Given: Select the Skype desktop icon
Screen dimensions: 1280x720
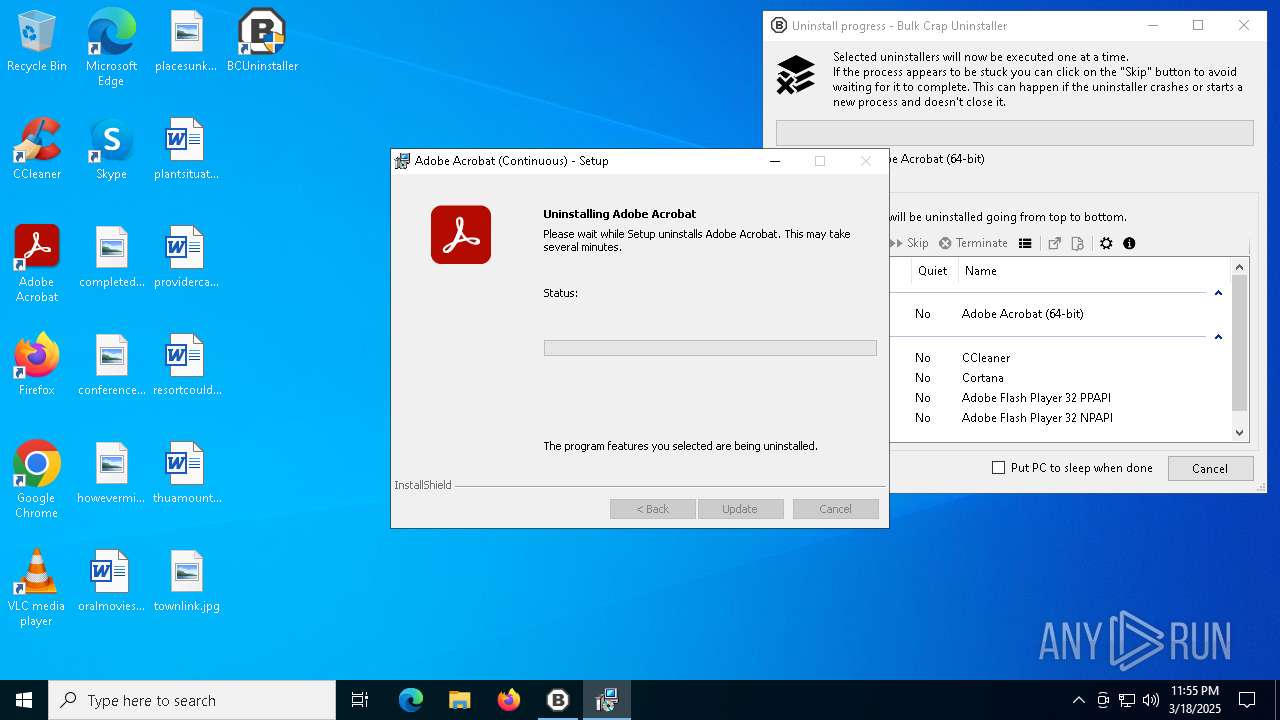Looking at the screenshot, I should click(x=111, y=150).
